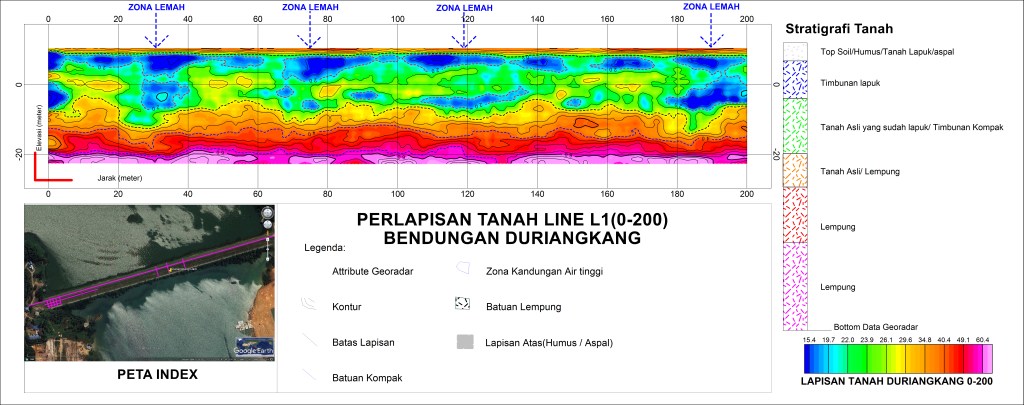
Task: Click the Zona Kandungan Air tinggi symbol
Action: (x=462, y=268)
